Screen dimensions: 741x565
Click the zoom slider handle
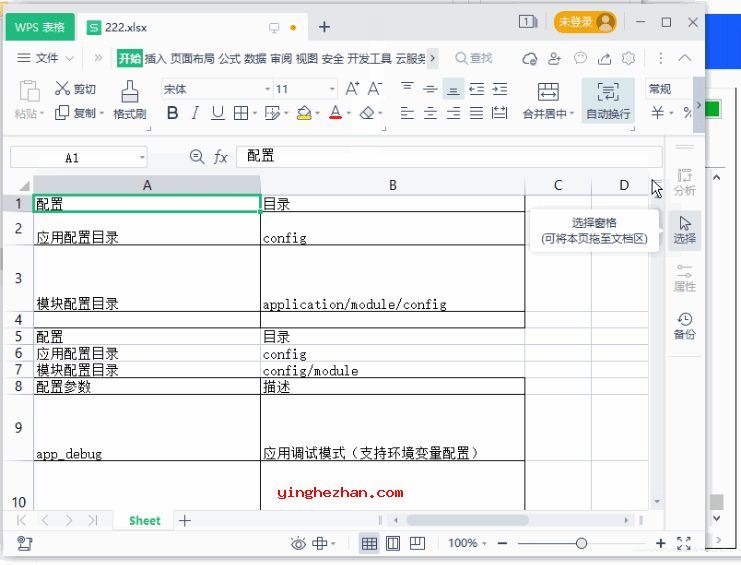581,544
